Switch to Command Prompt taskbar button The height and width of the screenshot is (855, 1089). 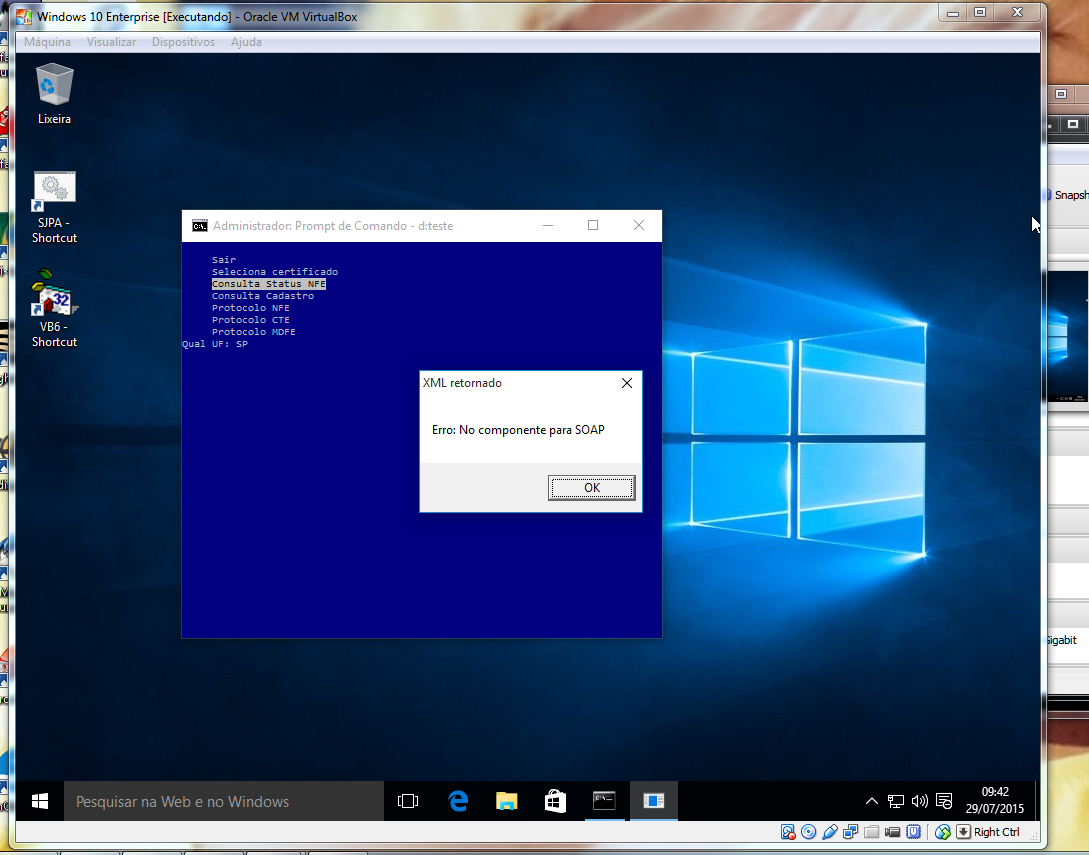[x=604, y=801]
